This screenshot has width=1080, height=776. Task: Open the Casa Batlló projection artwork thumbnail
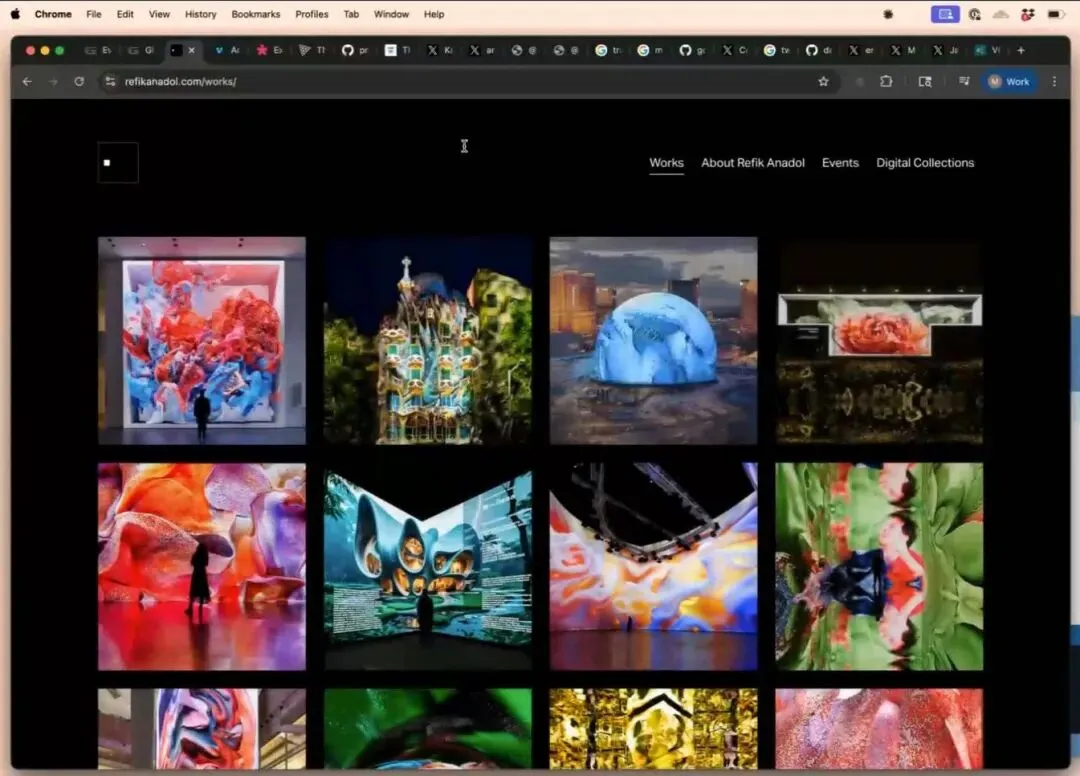(428, 341)
